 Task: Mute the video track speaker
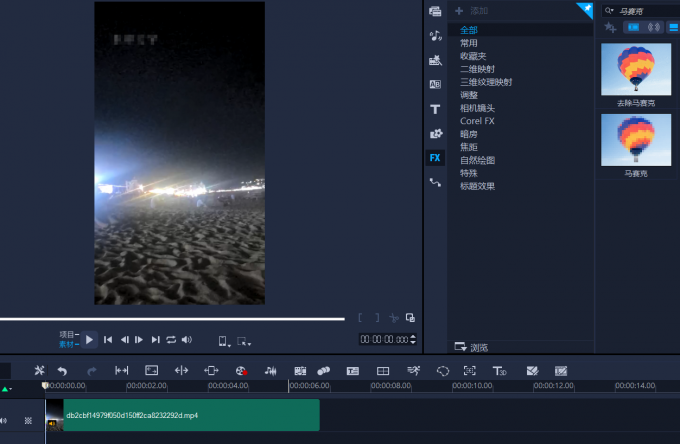point(5,420)
